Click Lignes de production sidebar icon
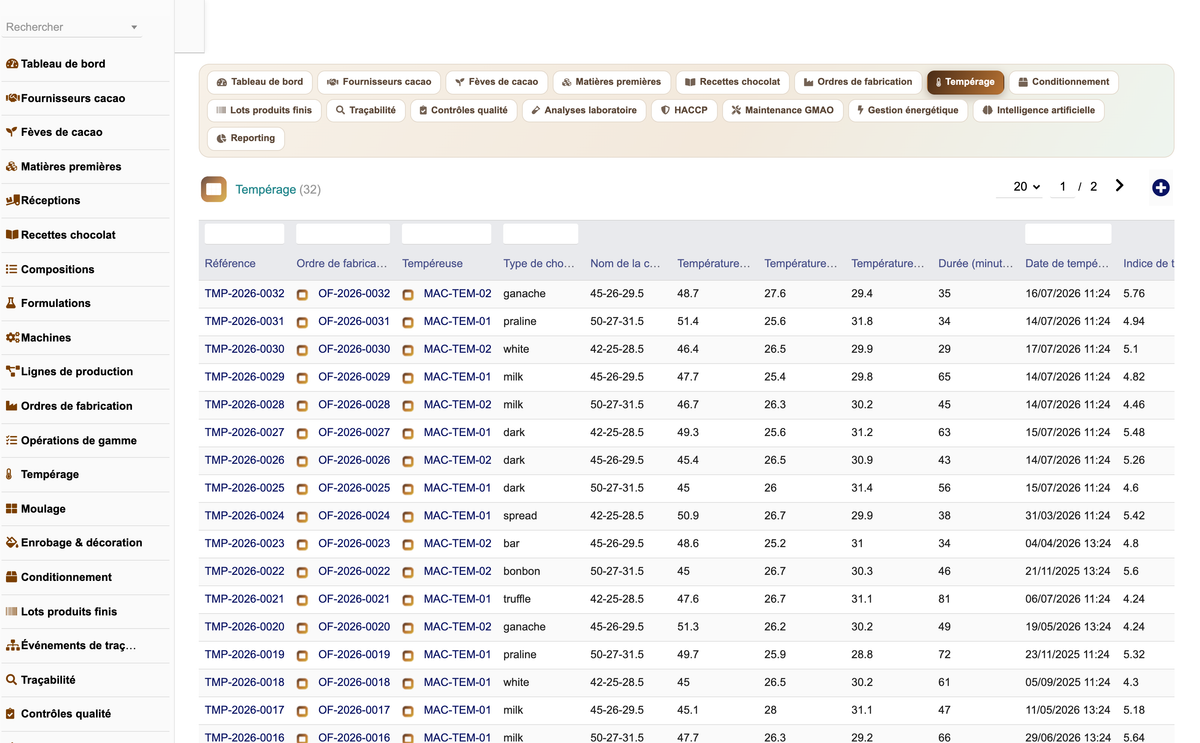The height and width of the screenshot is (743, 1200). [12, 371]
